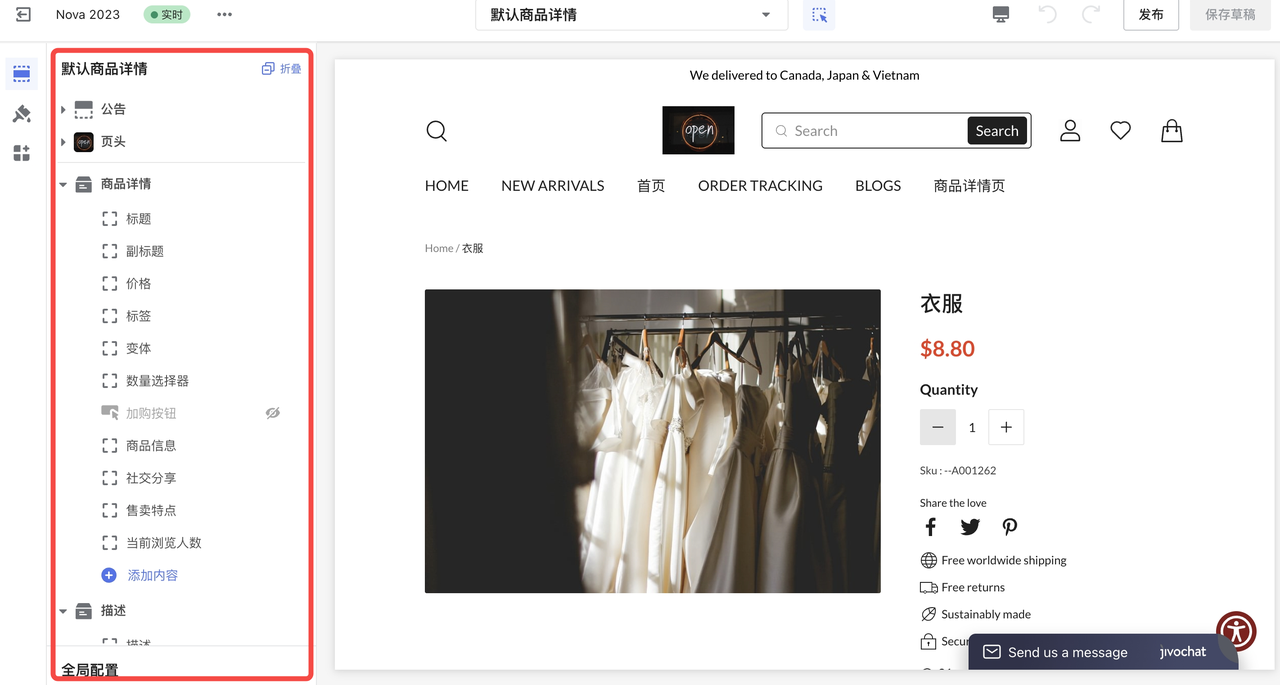Click the accessibility icon at bottom right
Viewport: 1280px width, 685px height.
1236,631
